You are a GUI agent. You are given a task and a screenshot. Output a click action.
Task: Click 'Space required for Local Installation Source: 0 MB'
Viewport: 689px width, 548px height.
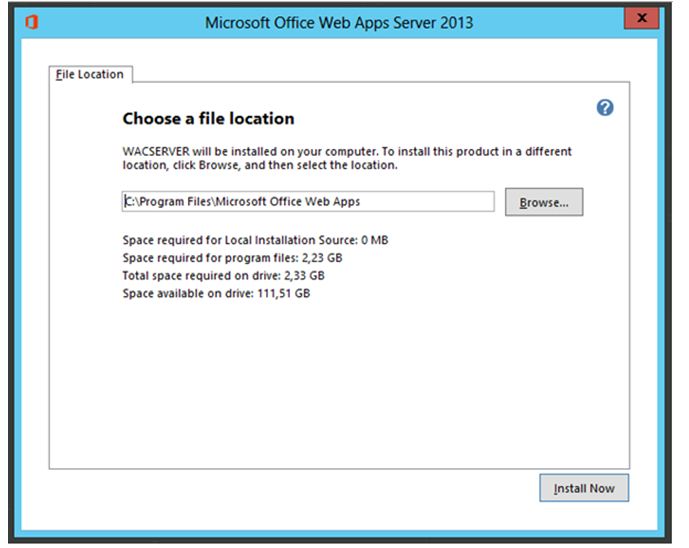coord(255,240)
